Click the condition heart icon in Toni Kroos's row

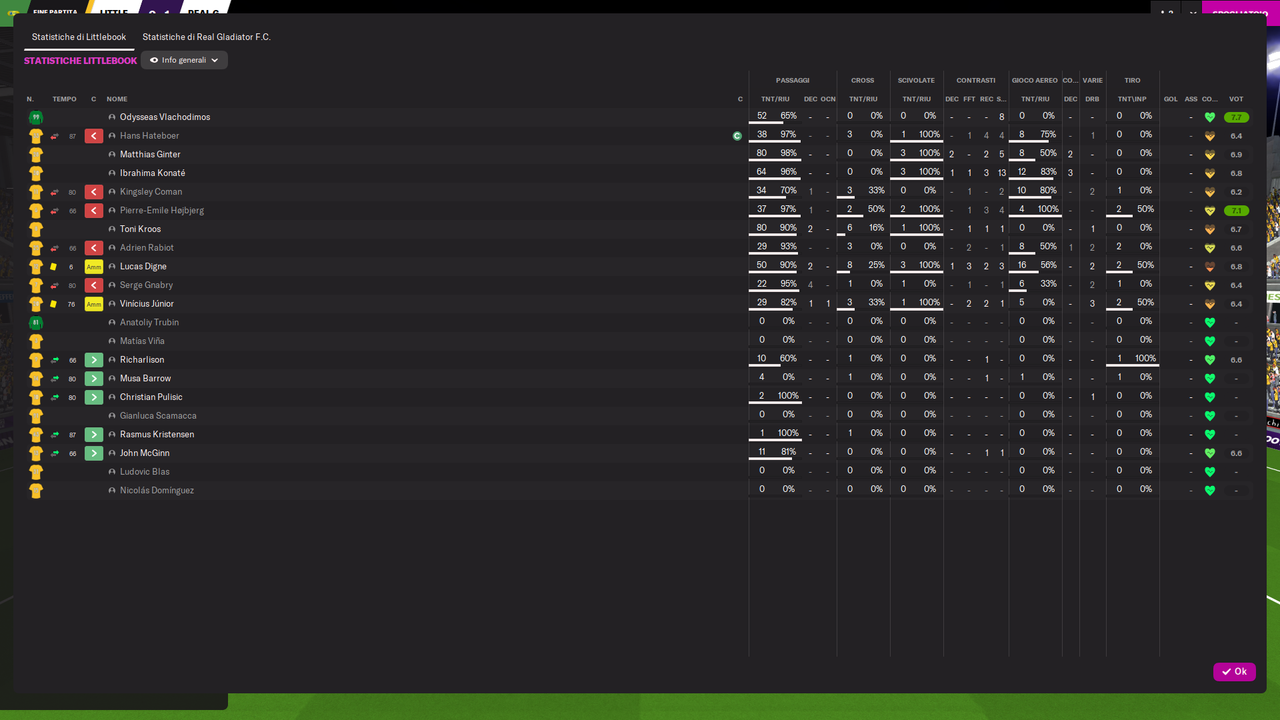pyautogui.click(x=1210, y=229)
